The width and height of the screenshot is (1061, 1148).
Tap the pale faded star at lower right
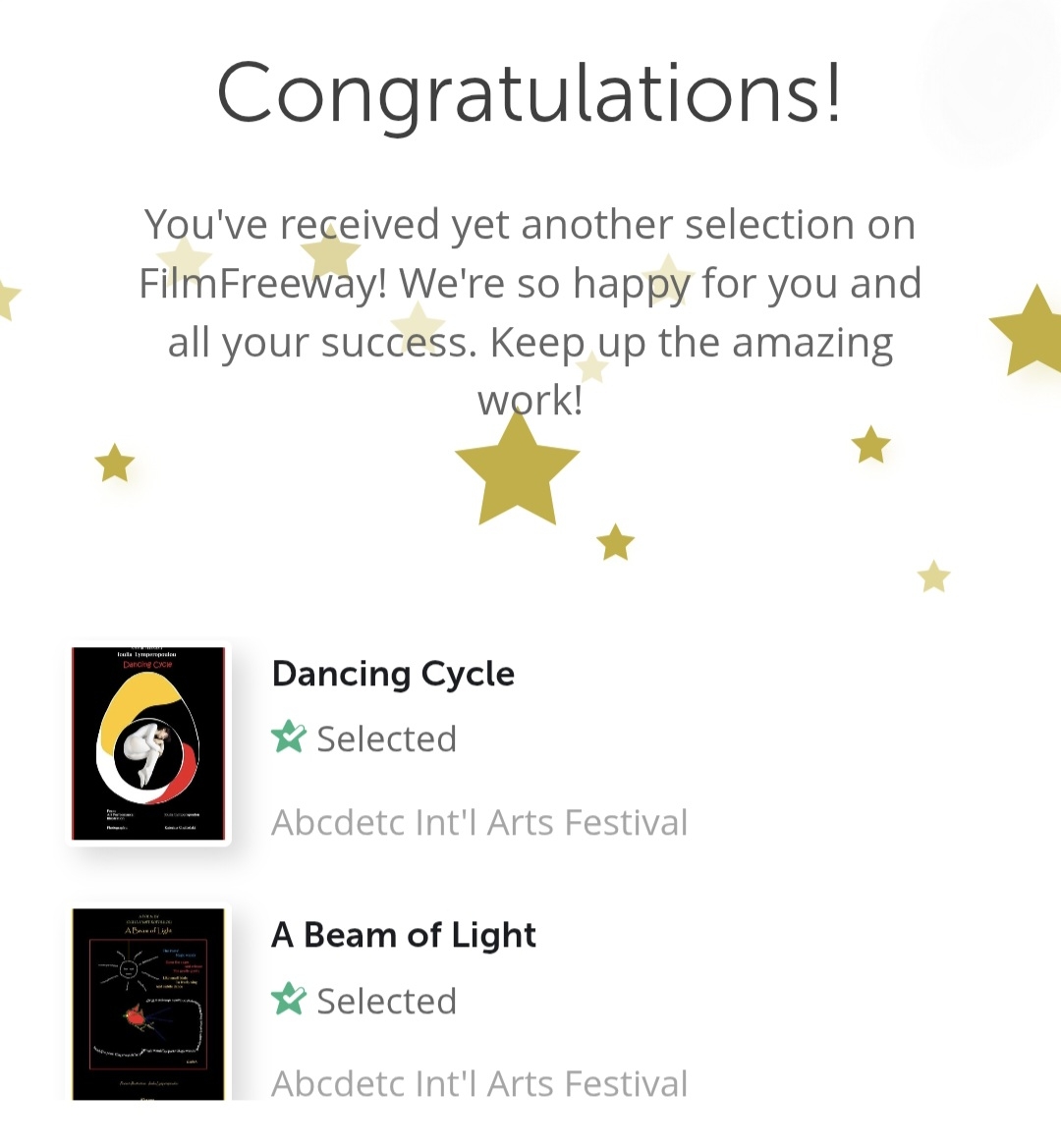pos(933,576)
